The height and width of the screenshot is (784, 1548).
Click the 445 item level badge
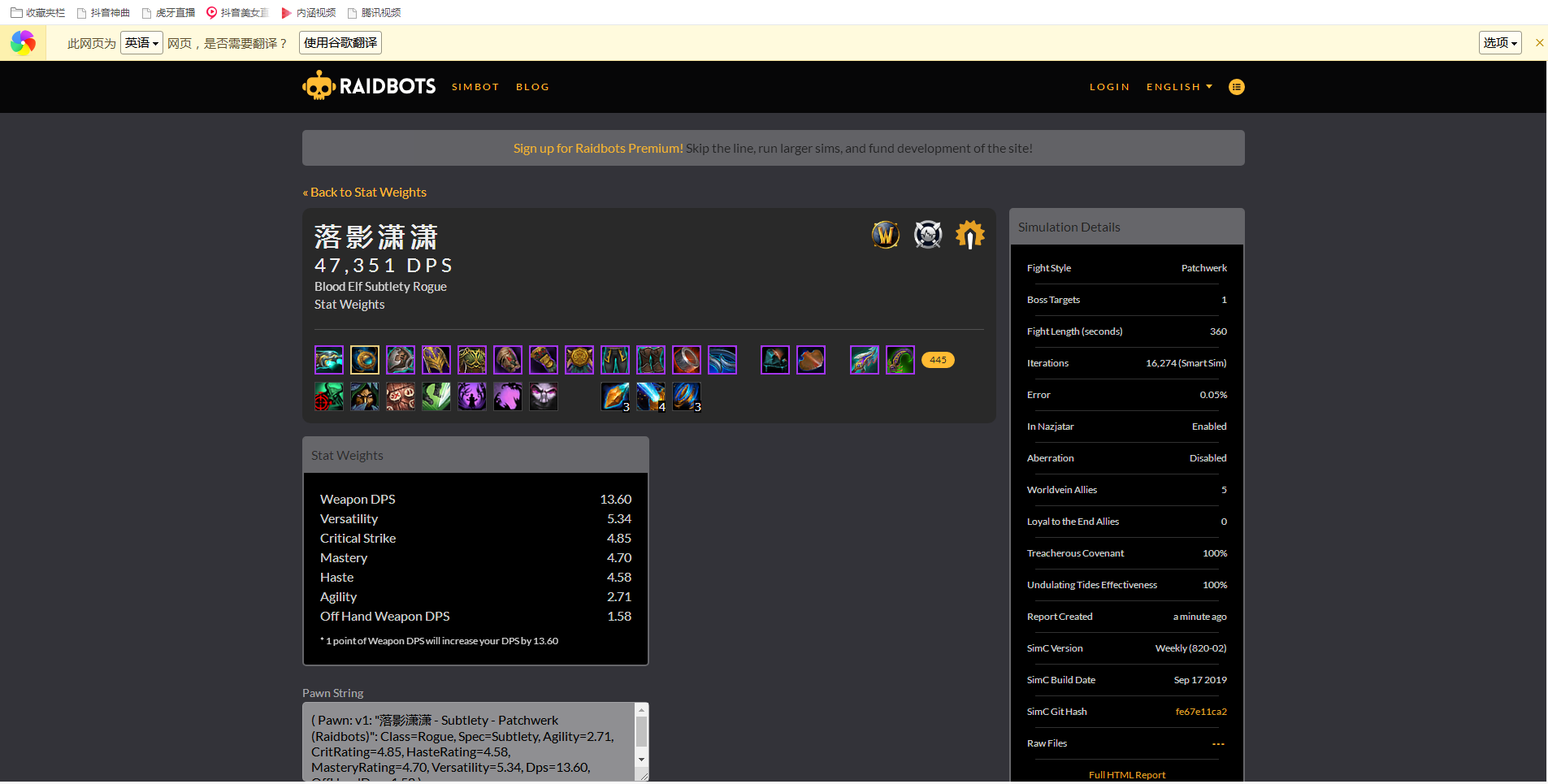coord(938,360)
